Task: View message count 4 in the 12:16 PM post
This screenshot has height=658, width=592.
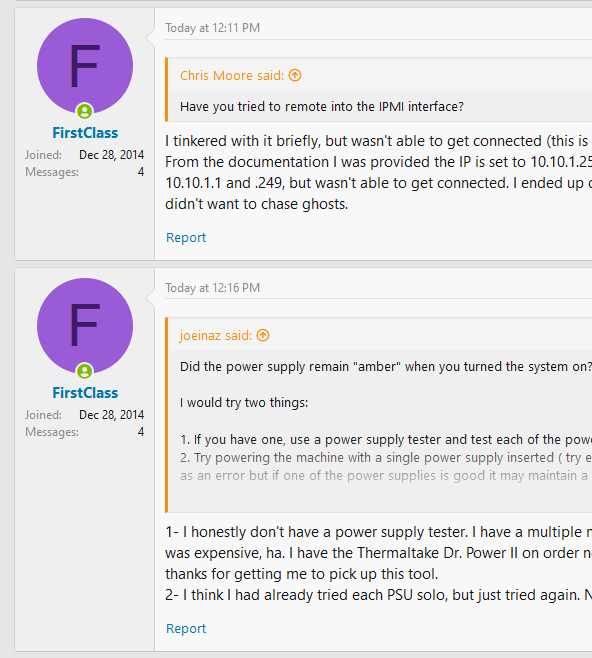Action: click(141, 432)
